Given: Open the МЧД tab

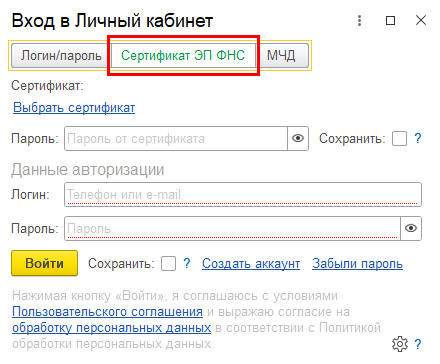Looking at the screenshot, I should 282,55.
